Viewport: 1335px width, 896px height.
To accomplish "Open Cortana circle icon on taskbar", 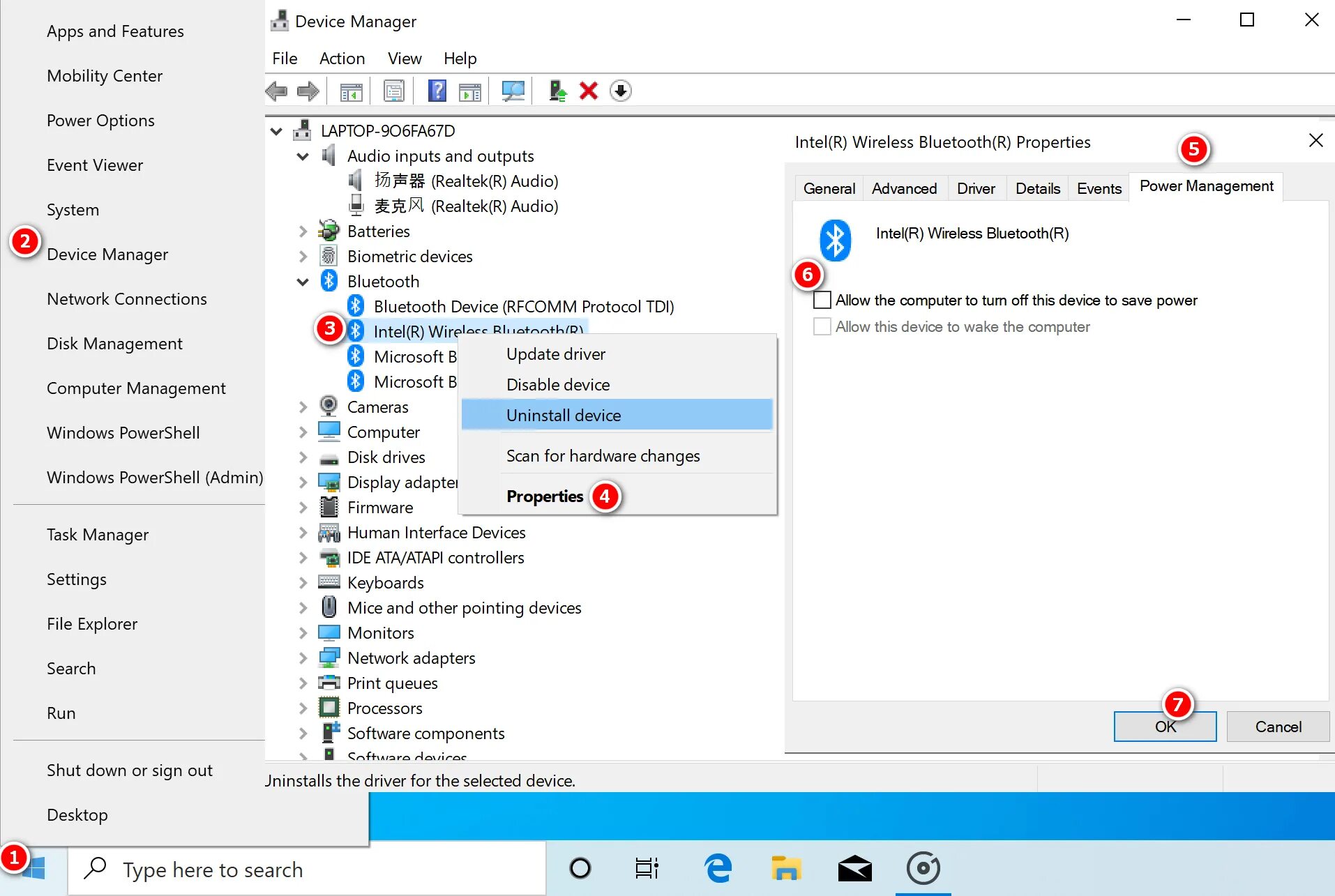I will coord(580,869).
